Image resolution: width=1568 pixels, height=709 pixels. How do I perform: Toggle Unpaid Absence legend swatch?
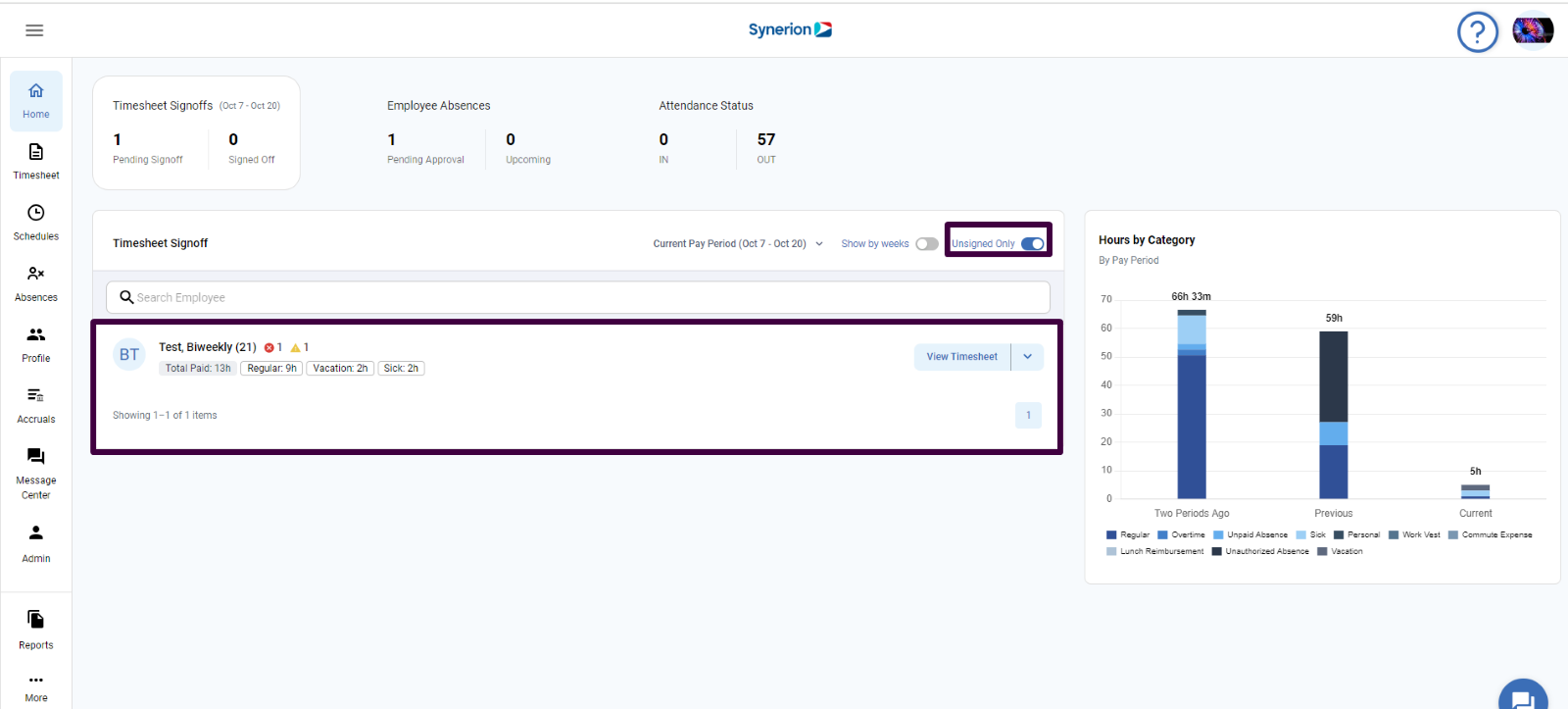click(x=1218, y=535)
